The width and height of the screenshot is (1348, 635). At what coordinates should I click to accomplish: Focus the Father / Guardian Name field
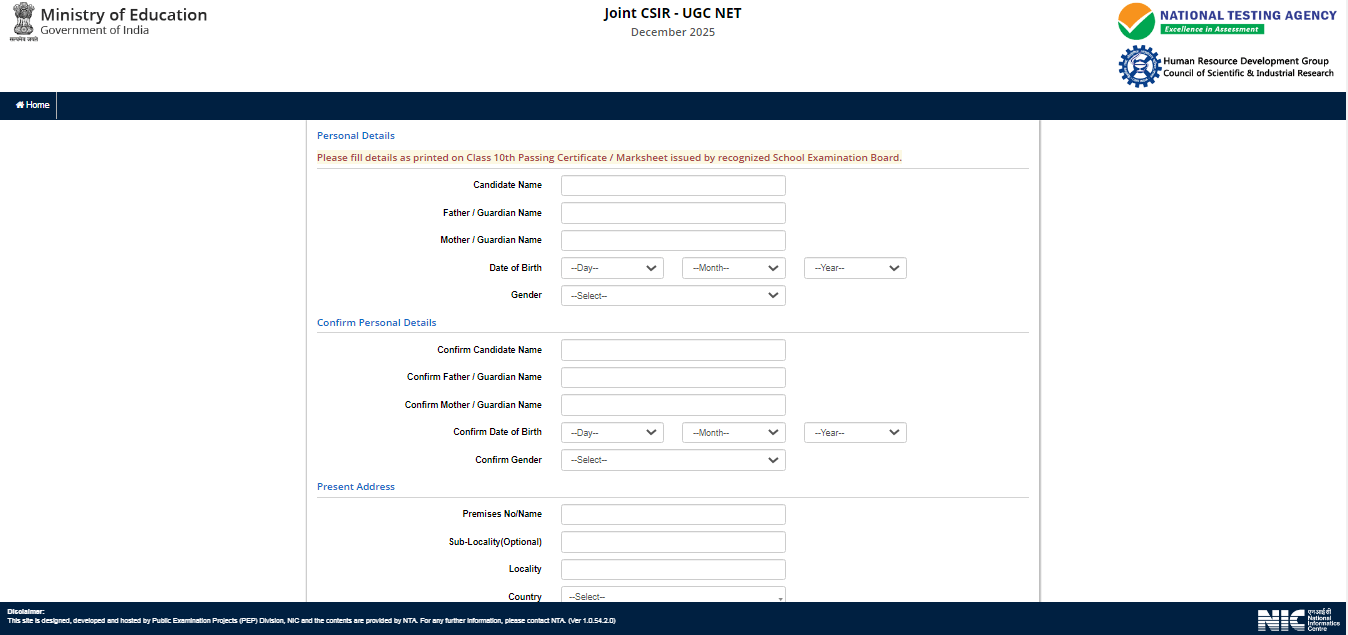point(673,213)
